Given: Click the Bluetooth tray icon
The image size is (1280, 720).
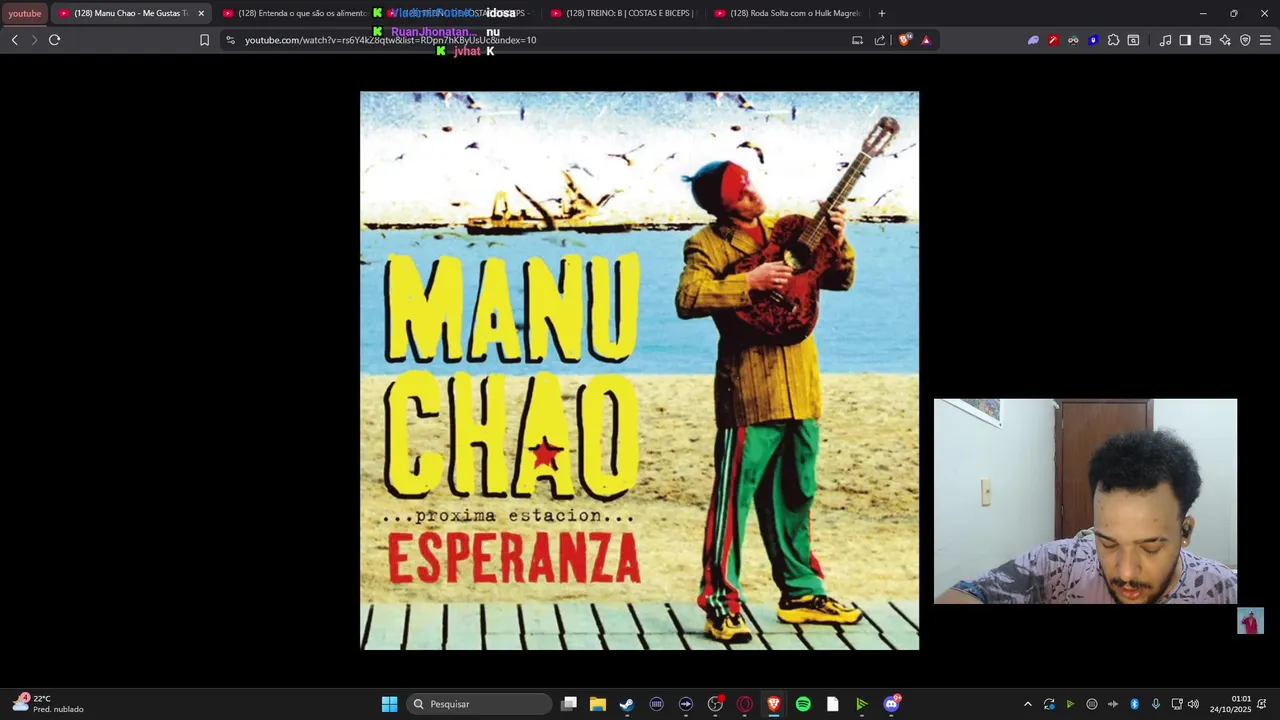Looking at the screenshot, I should [x=1135, y=704].
